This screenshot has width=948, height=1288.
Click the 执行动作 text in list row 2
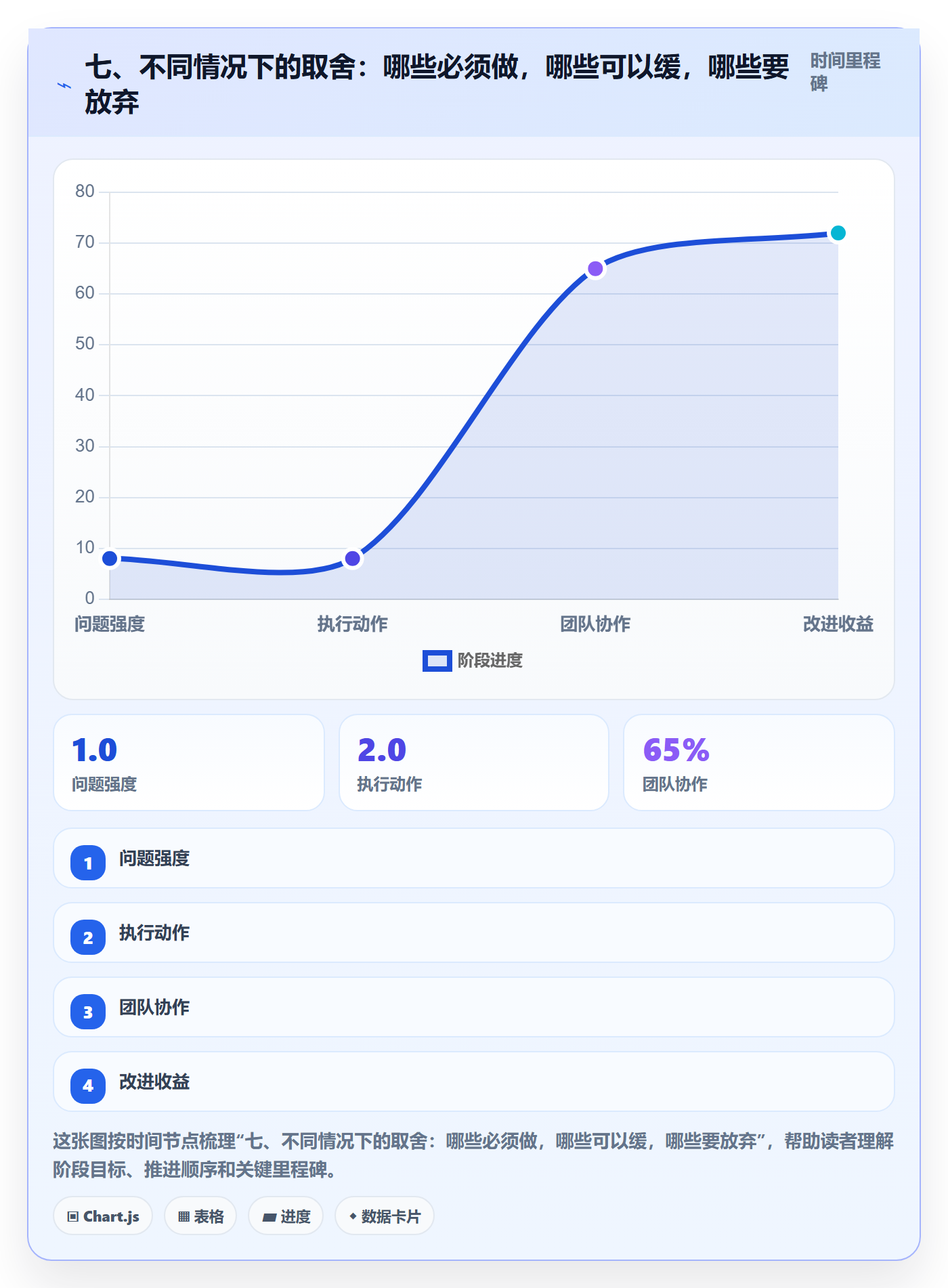coord(154,933)
